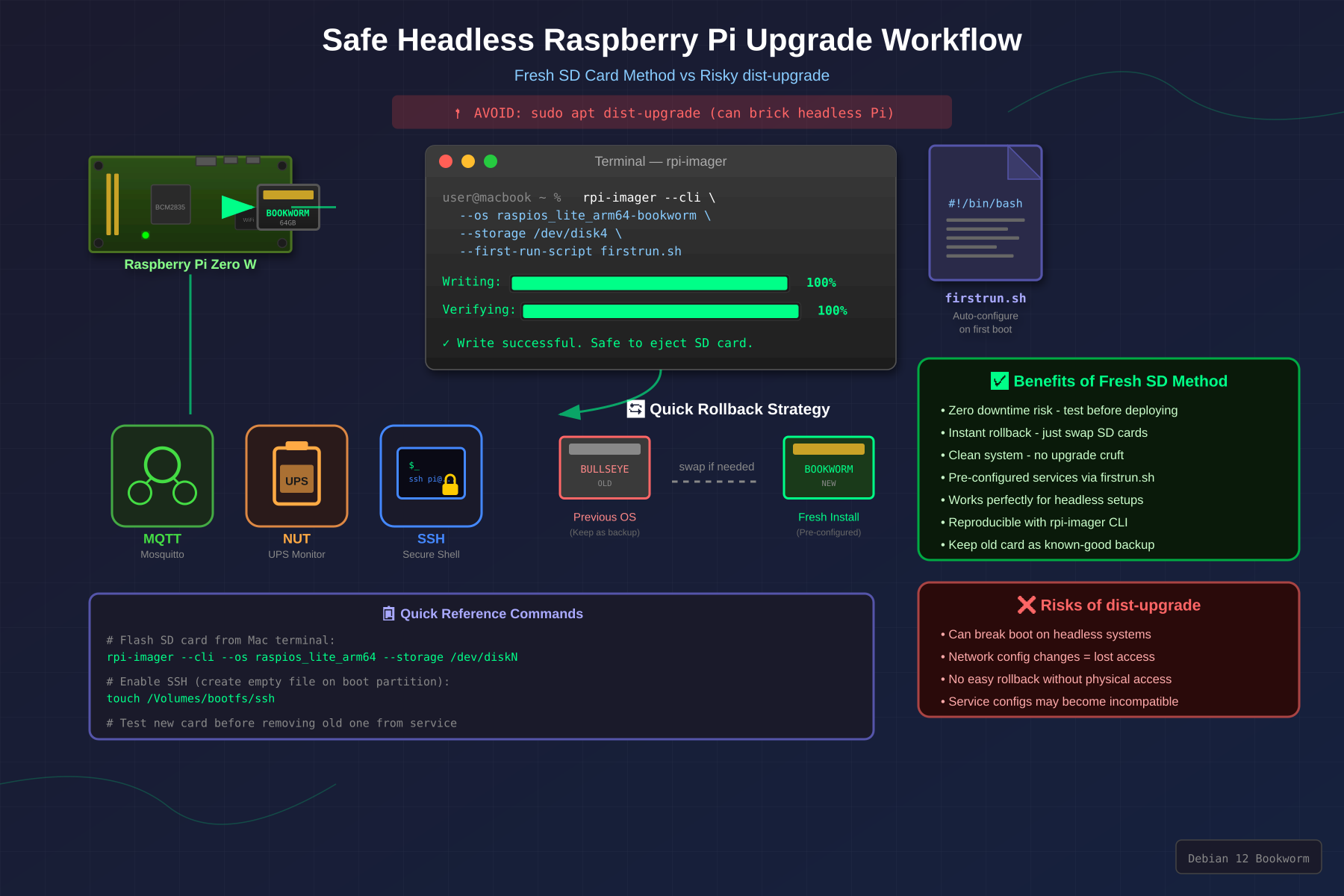
Task: Click the yellow terminal window button
Action: click(x=468, y=161)
